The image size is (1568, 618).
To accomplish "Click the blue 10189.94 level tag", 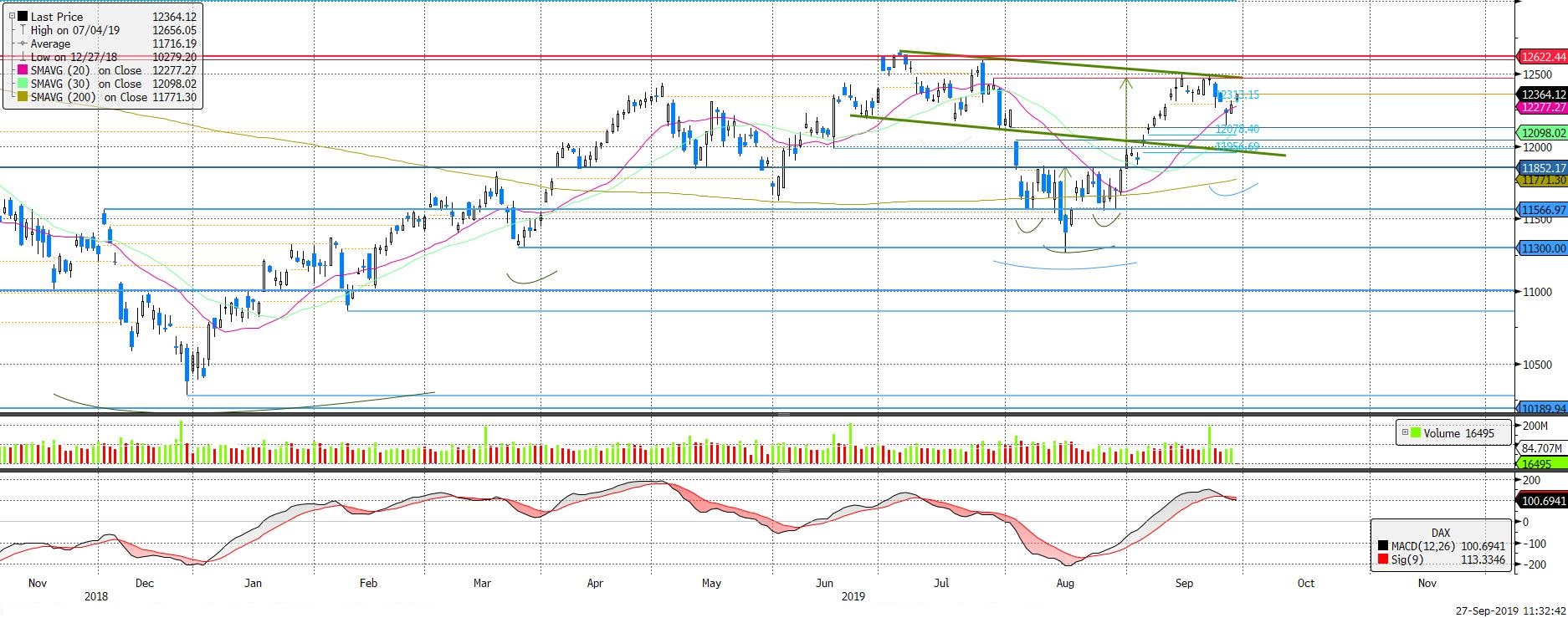I will click(1542, 408).
